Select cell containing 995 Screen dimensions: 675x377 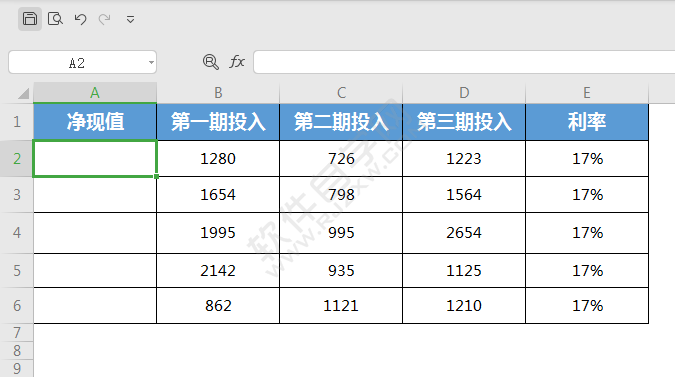(x=341, y=233)
